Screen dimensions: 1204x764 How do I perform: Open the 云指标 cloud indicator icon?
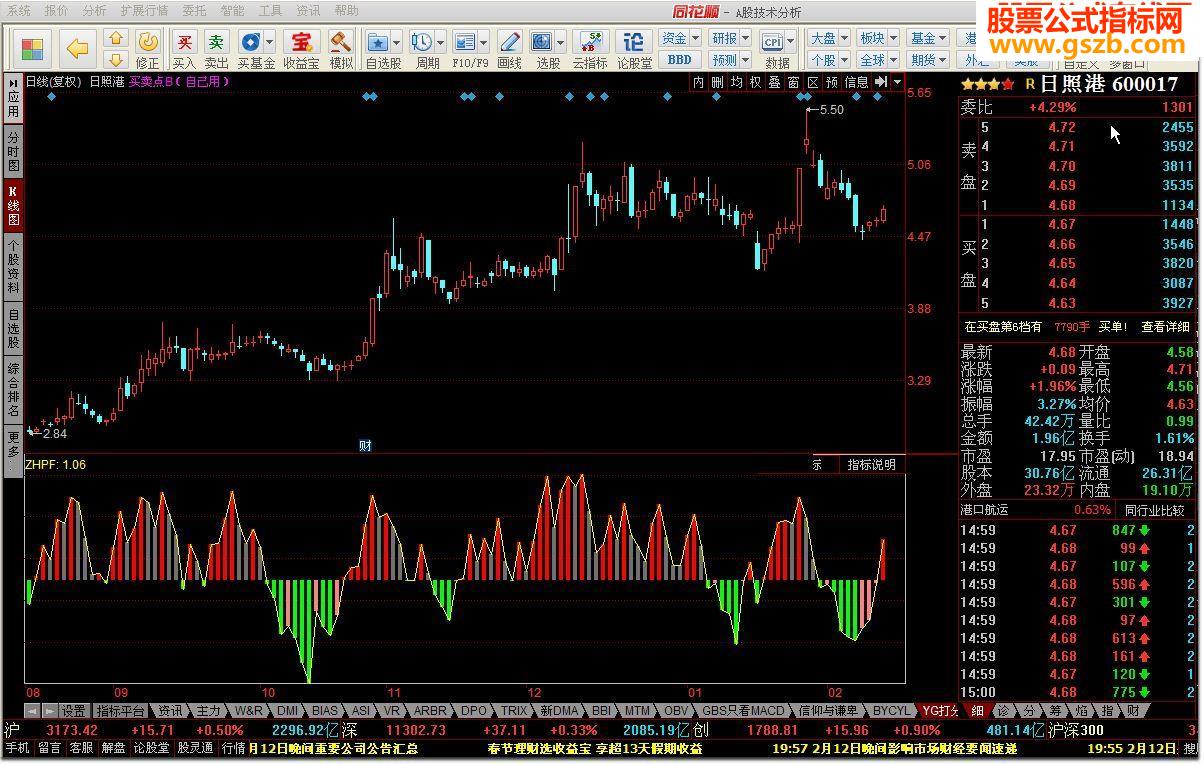click(590, 42)
